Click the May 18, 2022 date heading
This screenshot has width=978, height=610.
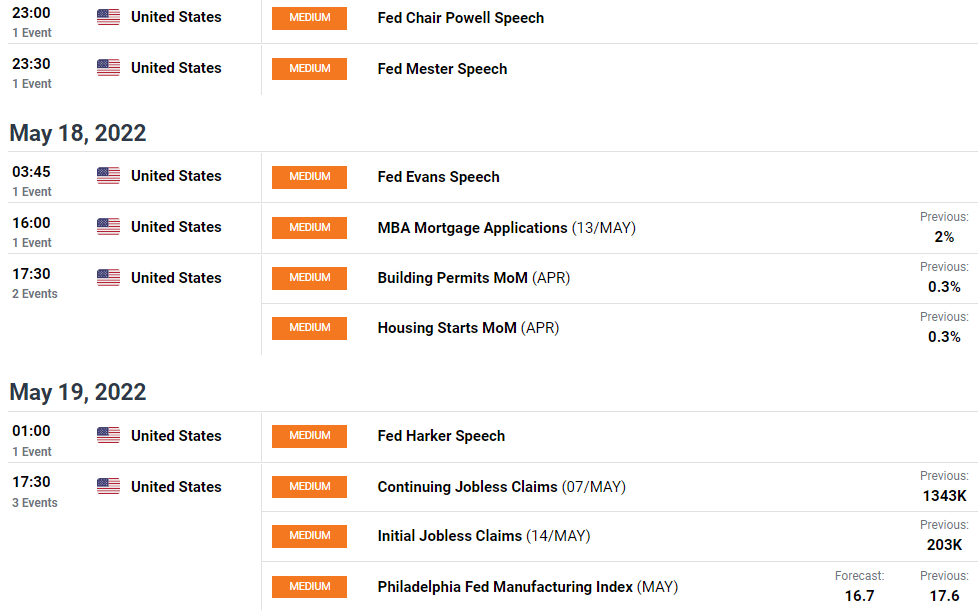pos(78,133)
